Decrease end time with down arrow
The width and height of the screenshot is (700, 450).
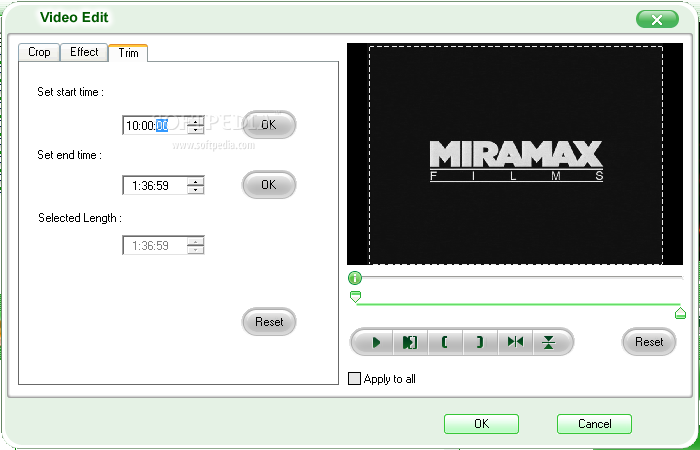tap(196, 189)
